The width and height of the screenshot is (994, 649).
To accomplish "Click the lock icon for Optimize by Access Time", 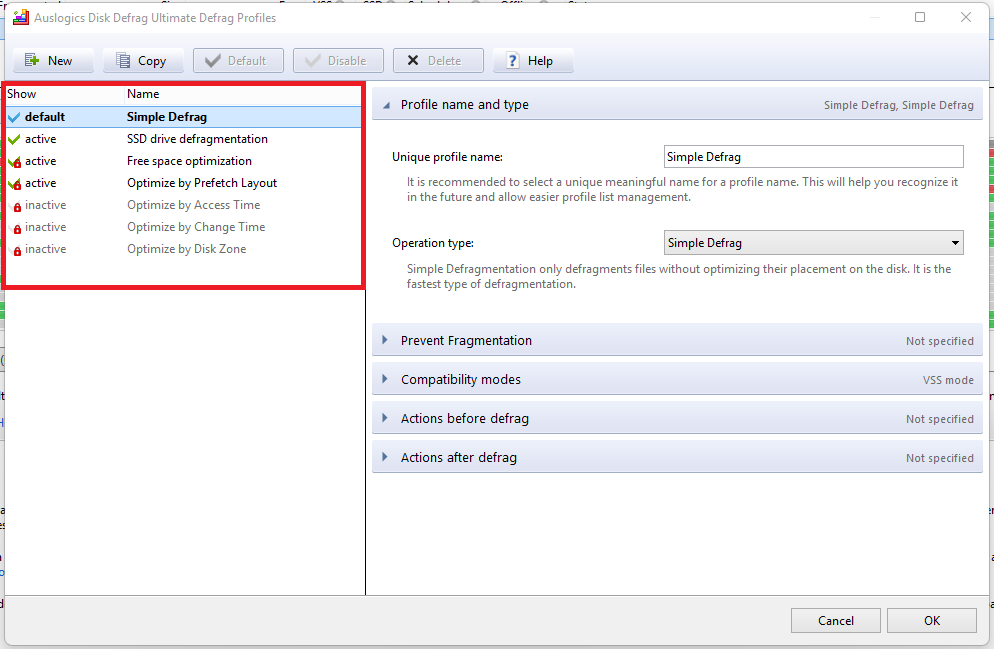I will pyautogui.click(x=17, y=207).
